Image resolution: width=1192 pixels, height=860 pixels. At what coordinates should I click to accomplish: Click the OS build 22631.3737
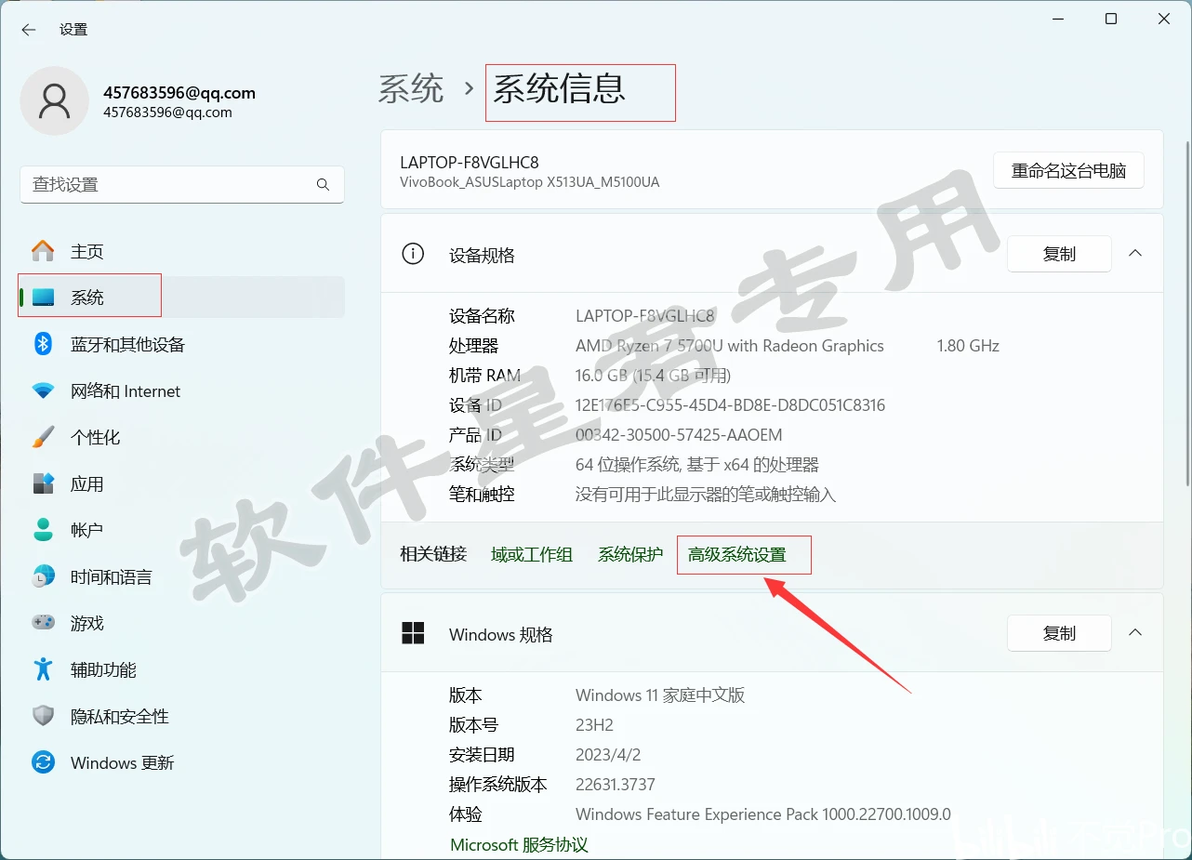point(615,784)
